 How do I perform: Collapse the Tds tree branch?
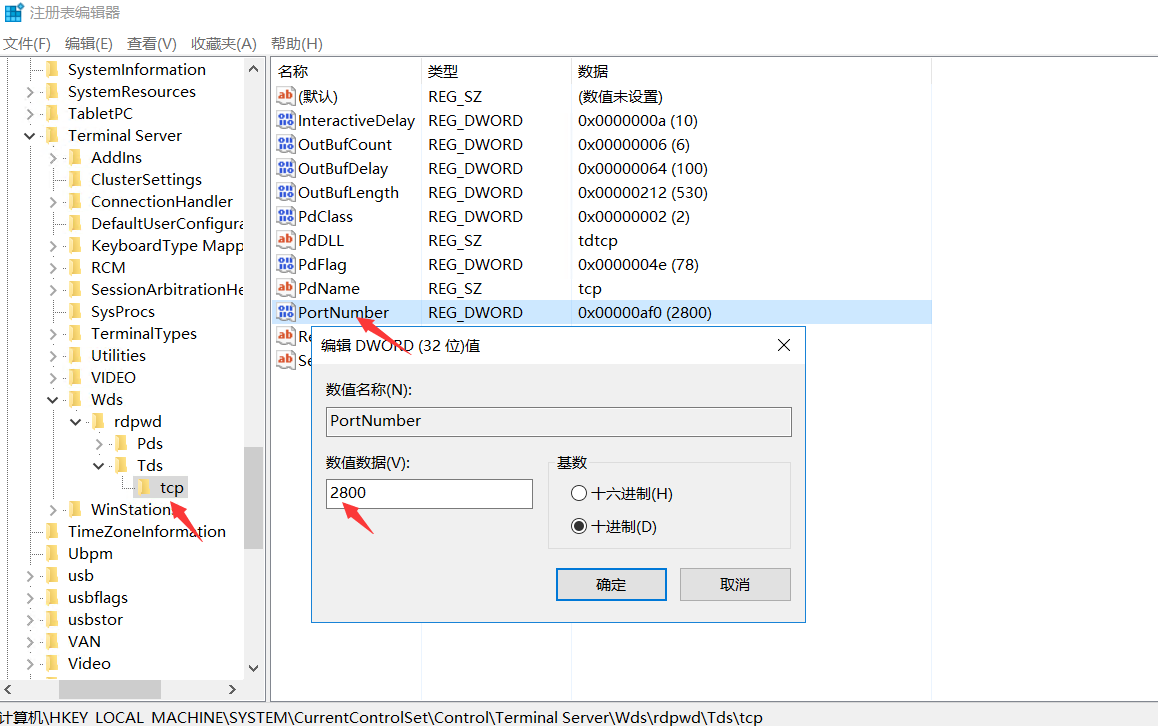[x=98, y=465]
